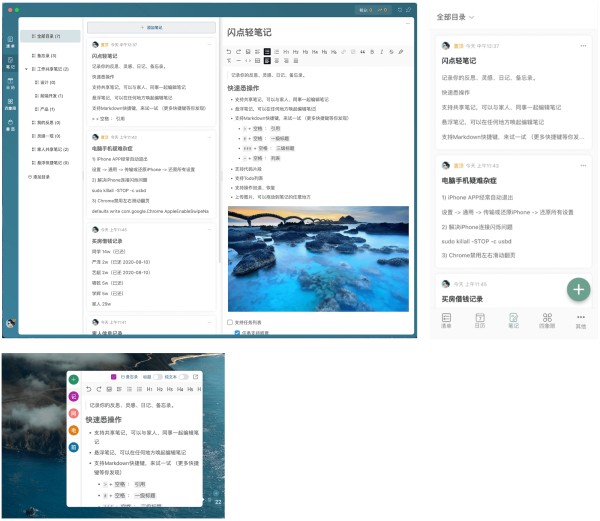Click 快速思操作 heading in floating note
The height and width of the screenshot is (521, 600).
coord(103,420)
